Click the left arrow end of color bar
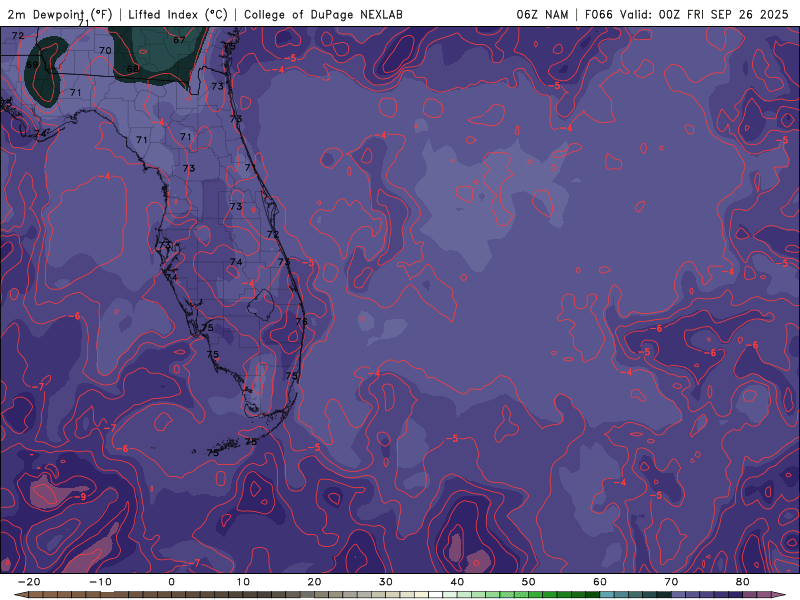Viewport: 800px width, 600px height. [20, 595]
